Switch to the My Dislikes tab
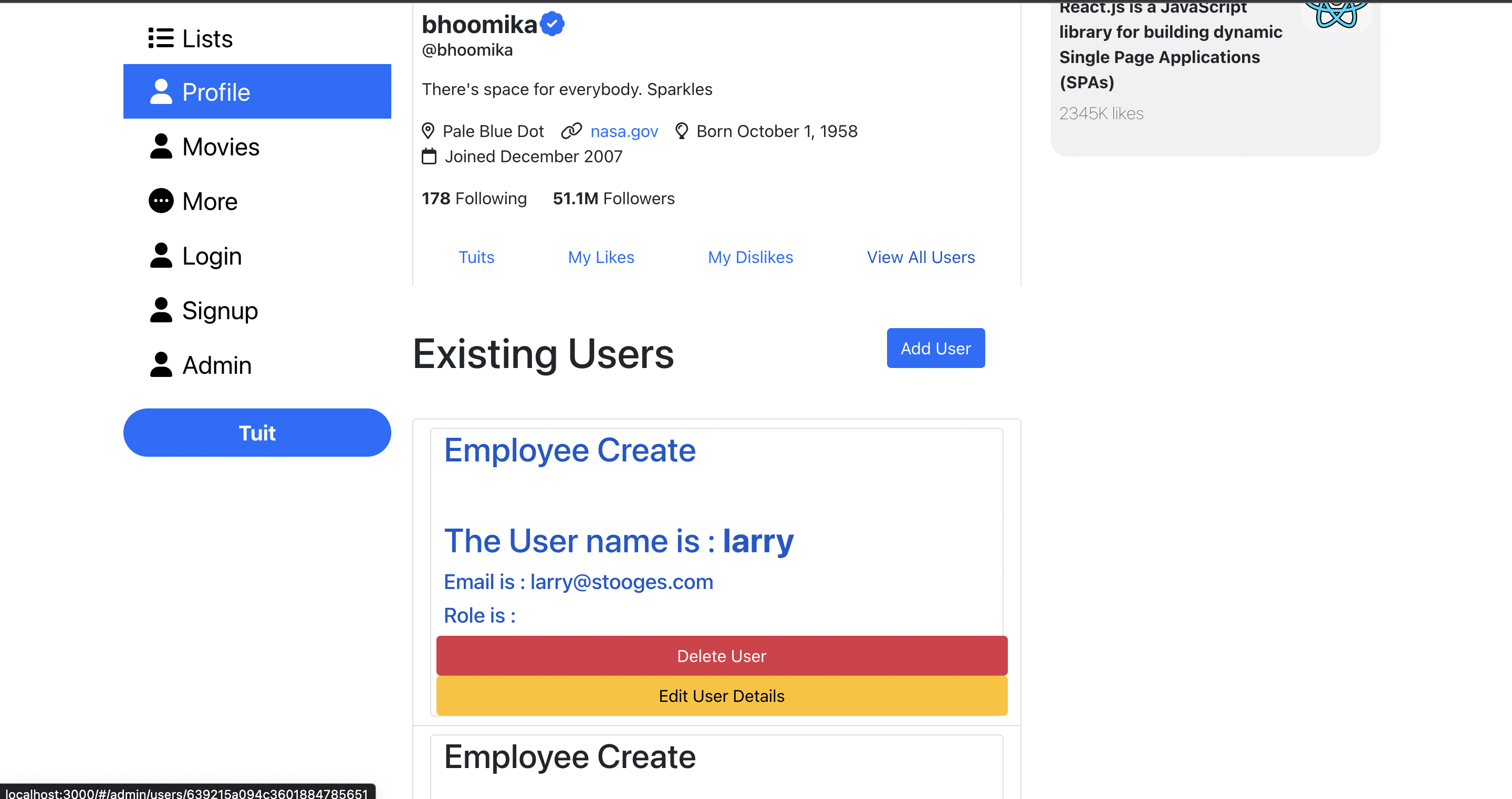The height and width of the screenshot is (799, 1512). point(750,257)
